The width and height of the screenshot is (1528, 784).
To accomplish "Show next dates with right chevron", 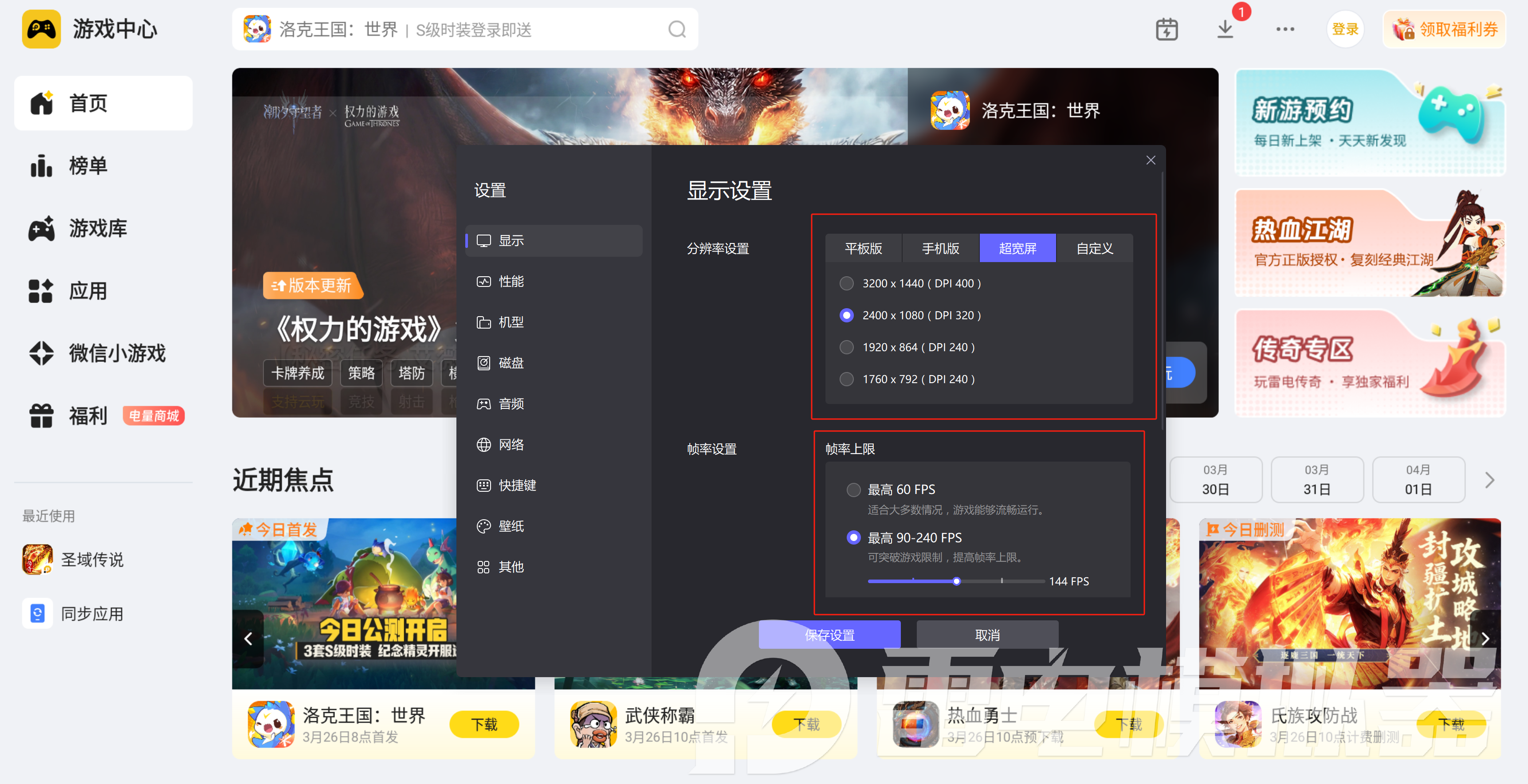I will [1489, 480].
